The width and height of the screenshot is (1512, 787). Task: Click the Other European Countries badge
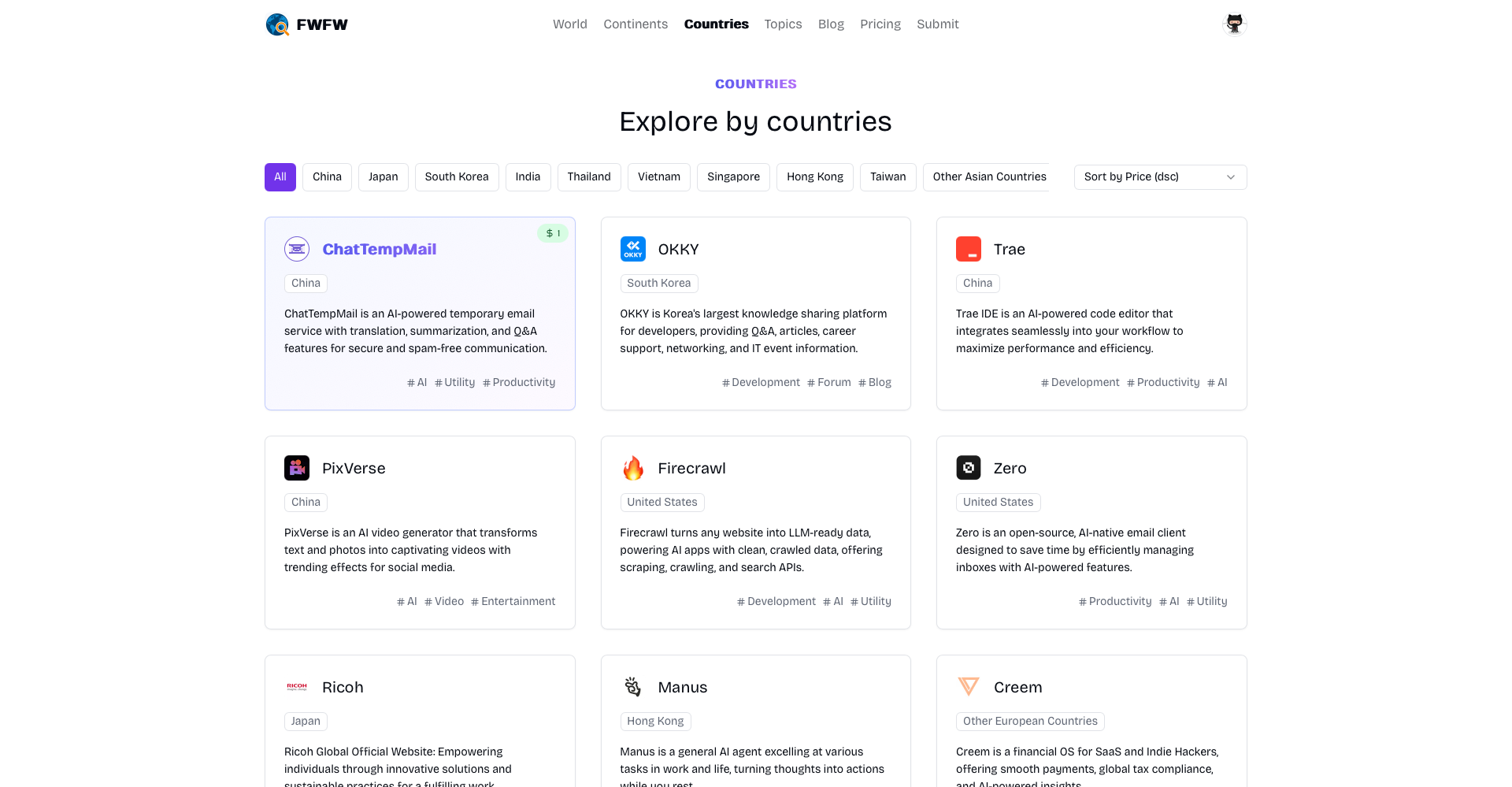[1030, 722]
